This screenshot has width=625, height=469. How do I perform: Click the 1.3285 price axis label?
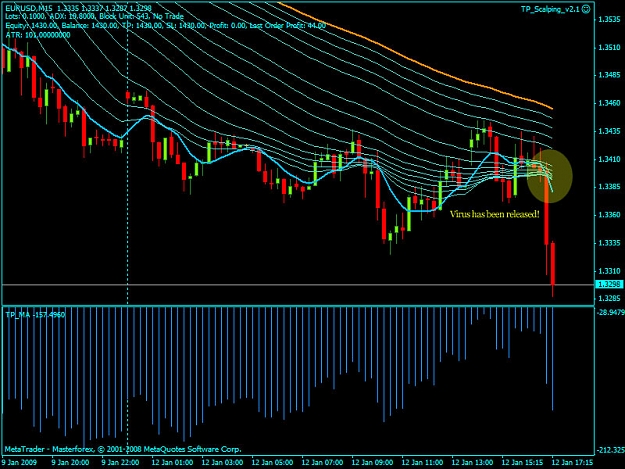tap(609, 298)
